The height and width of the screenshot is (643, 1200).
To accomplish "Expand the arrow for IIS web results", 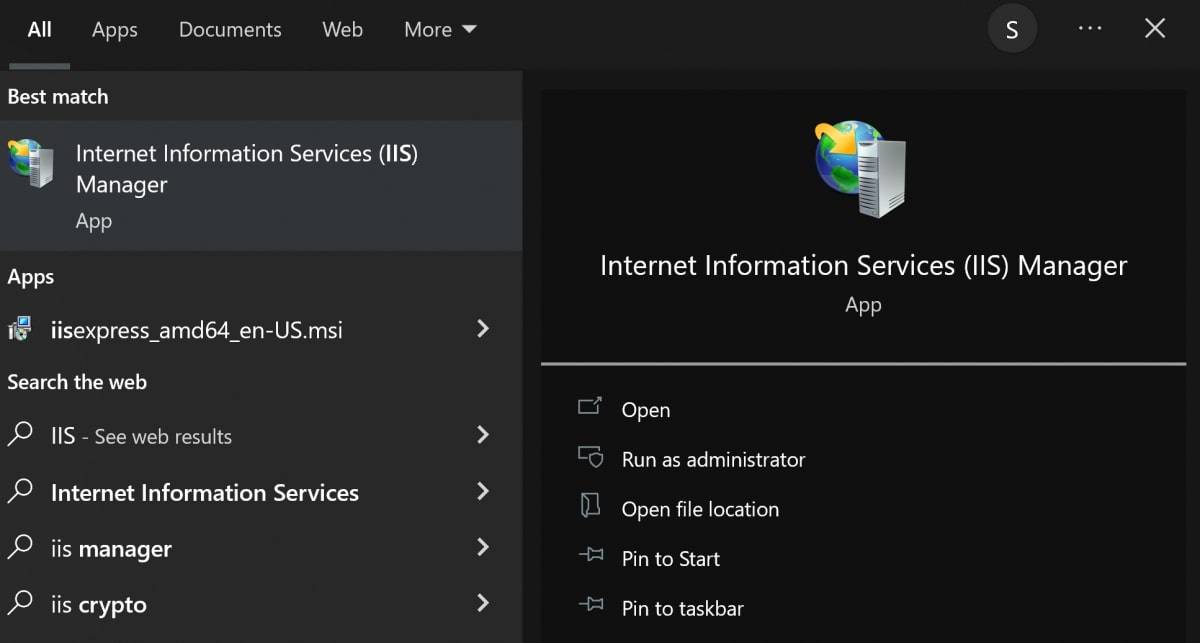I will [x=483, y=434].
